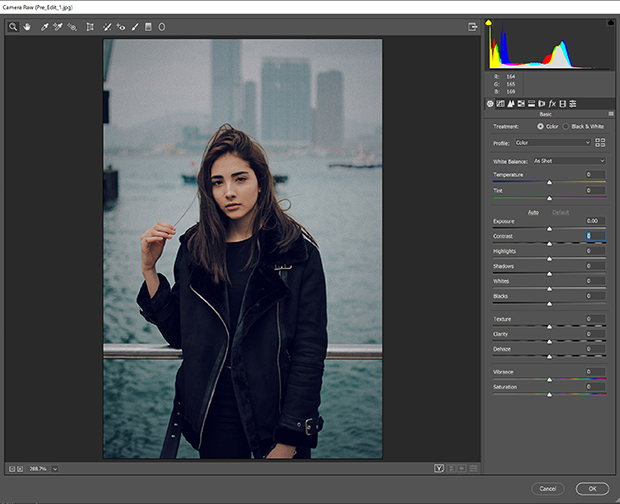Click the Exposure value field
This screenshot has height=504, width=620.
594,221
